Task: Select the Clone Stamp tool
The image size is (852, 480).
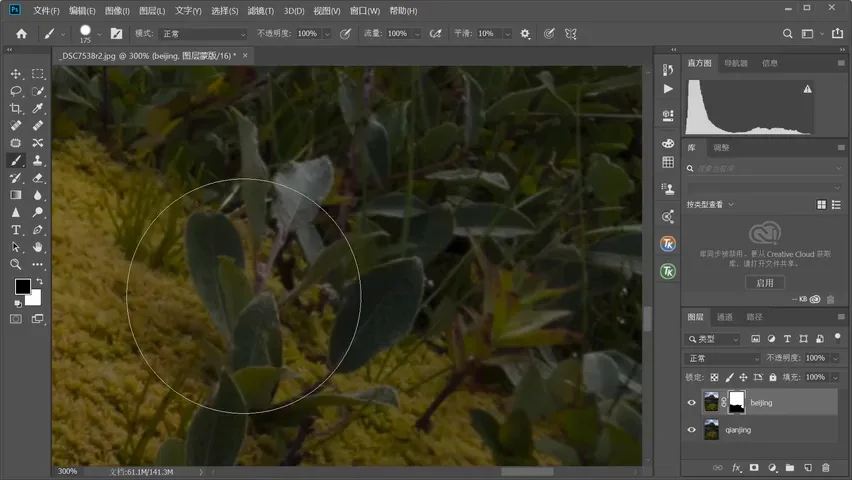Action: click(x=37, y=160)
